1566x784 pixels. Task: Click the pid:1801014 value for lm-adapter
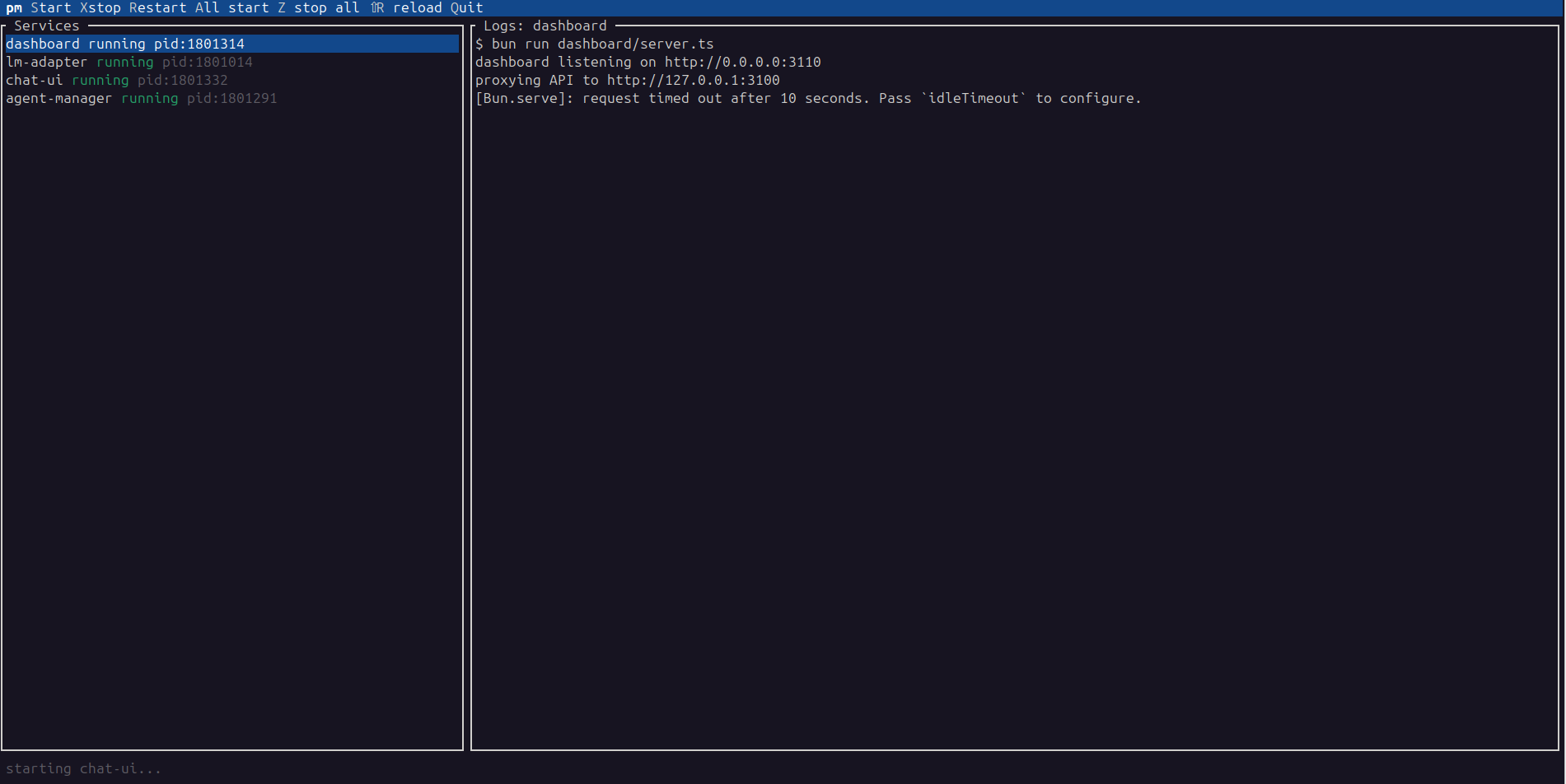[x=208, y=62]
